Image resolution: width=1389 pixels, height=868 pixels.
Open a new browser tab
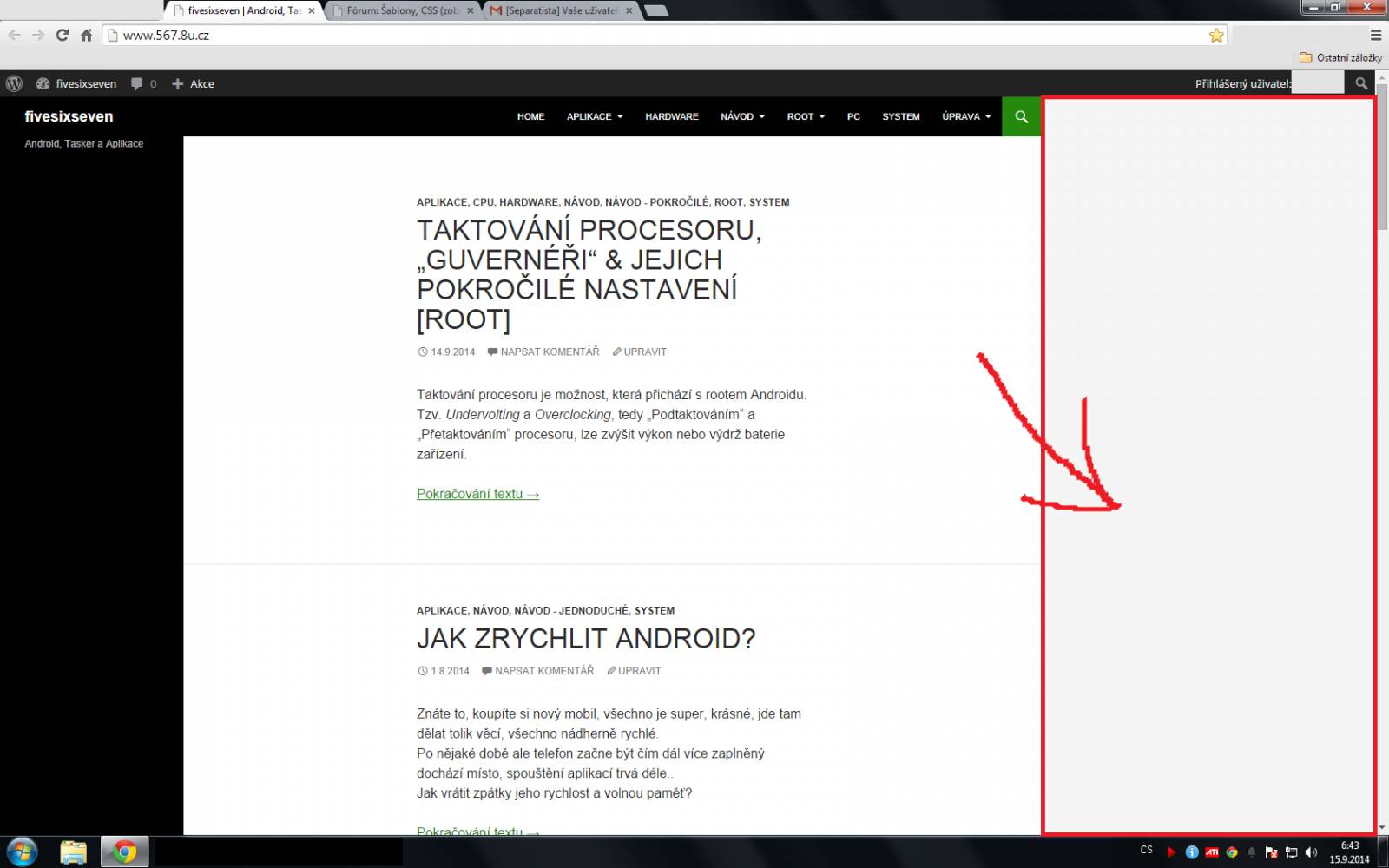657,10
